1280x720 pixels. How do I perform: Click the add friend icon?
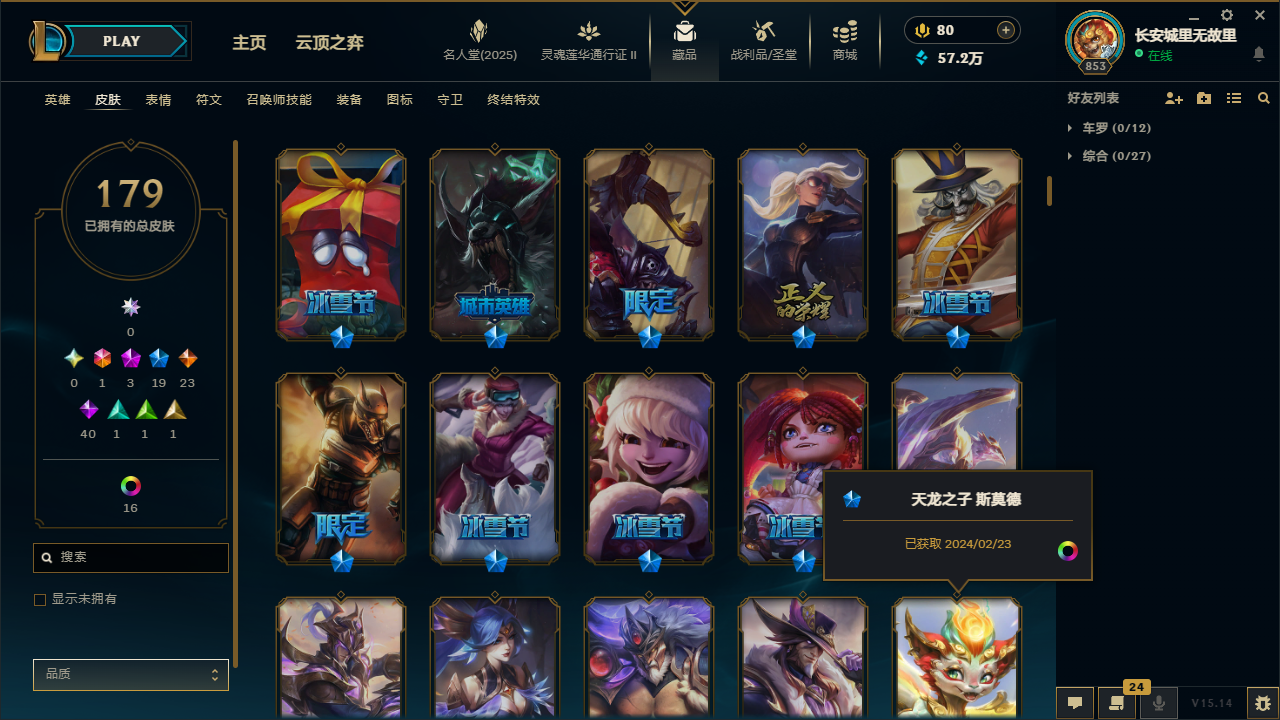(x=1174, y=98)
